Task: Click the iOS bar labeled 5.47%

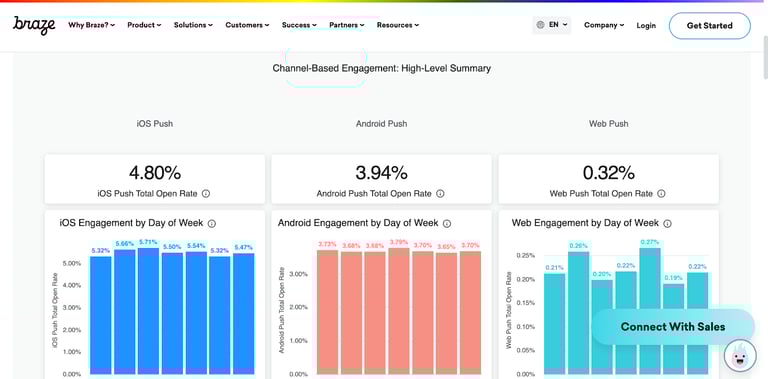Action: pos(244,314)
